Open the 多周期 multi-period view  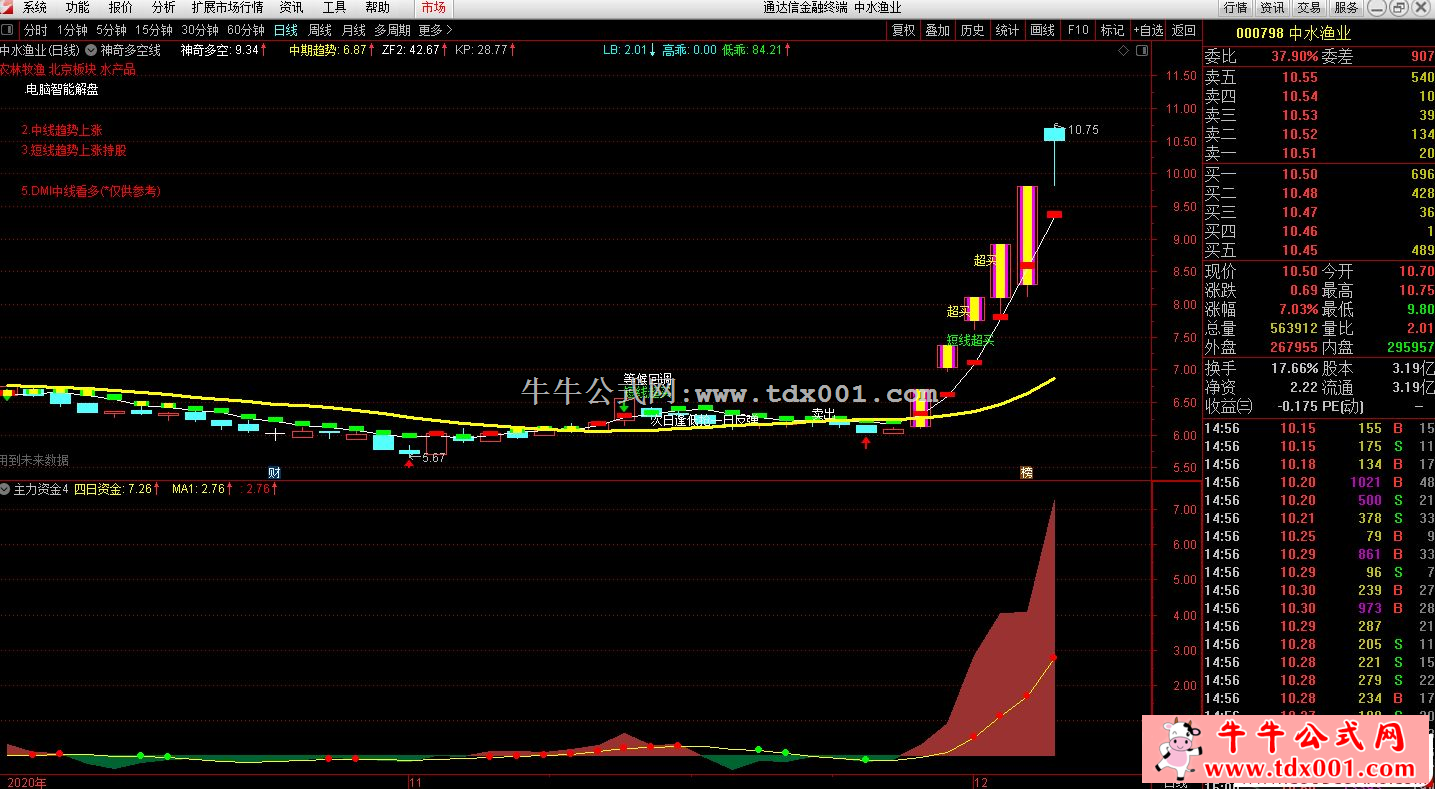(392, 30)
